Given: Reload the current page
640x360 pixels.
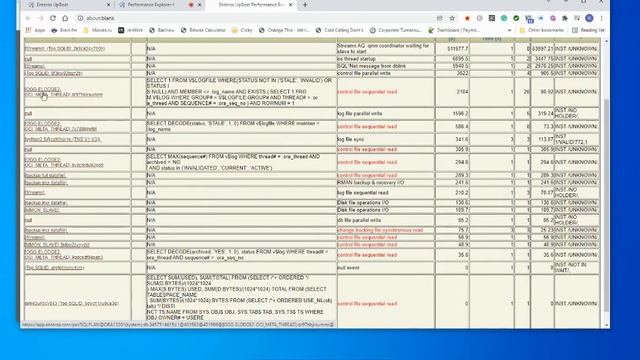Looking at the screenshot, I should click(53, 18).
